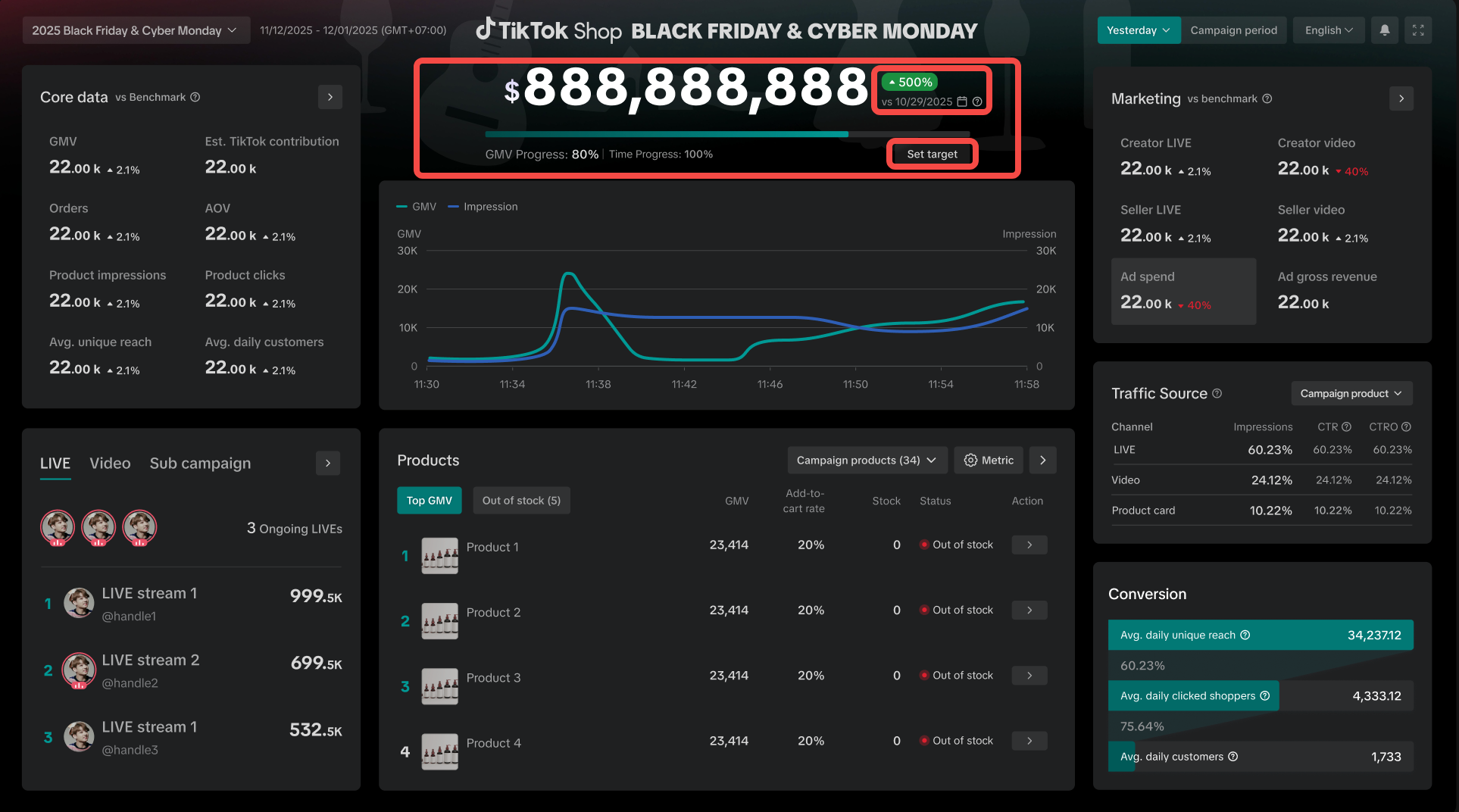Open the English language dropdown
This screenshot has width=1459, height=812.
1328,30
